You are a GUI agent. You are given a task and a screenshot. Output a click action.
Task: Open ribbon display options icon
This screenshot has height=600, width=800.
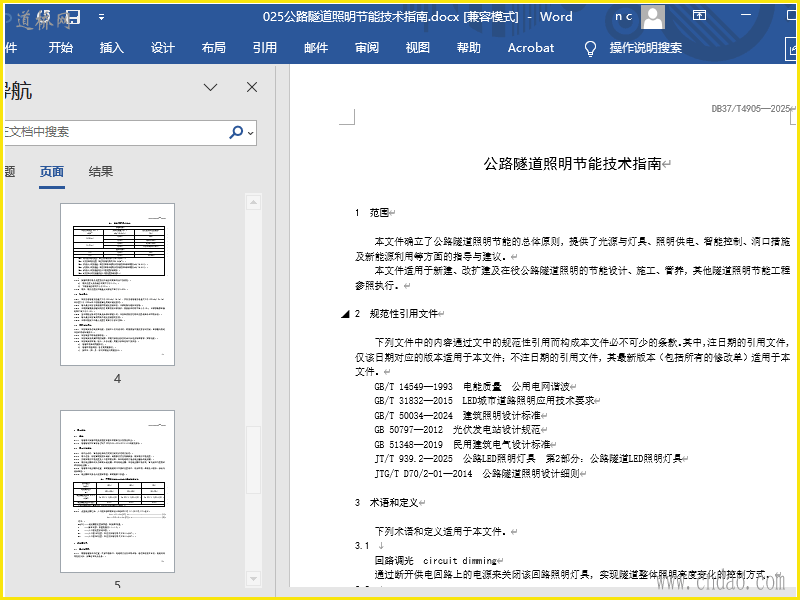pyautogui.click(x=699, y=15)
